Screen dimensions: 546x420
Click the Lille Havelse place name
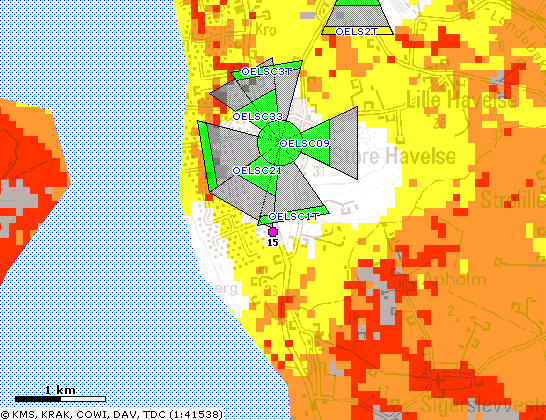pyautogui.click(x=462, y=100)
